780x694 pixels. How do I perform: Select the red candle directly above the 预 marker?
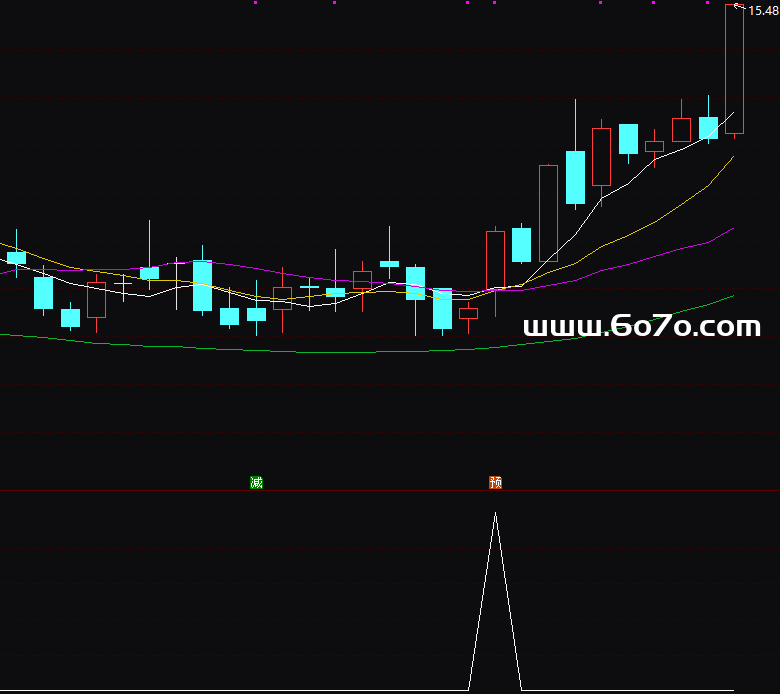tap(495, 259)
